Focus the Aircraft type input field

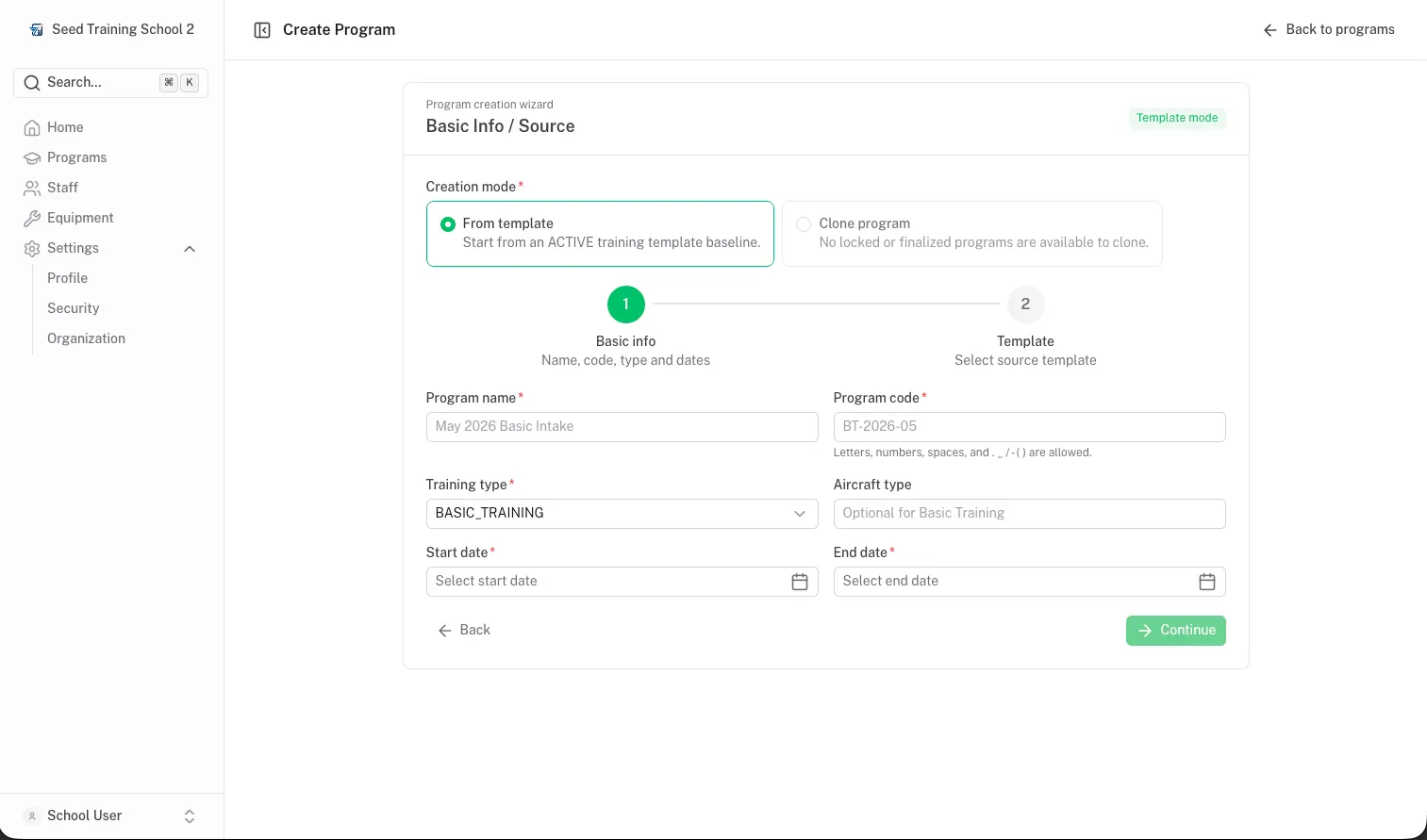[x=1030, y=514]
